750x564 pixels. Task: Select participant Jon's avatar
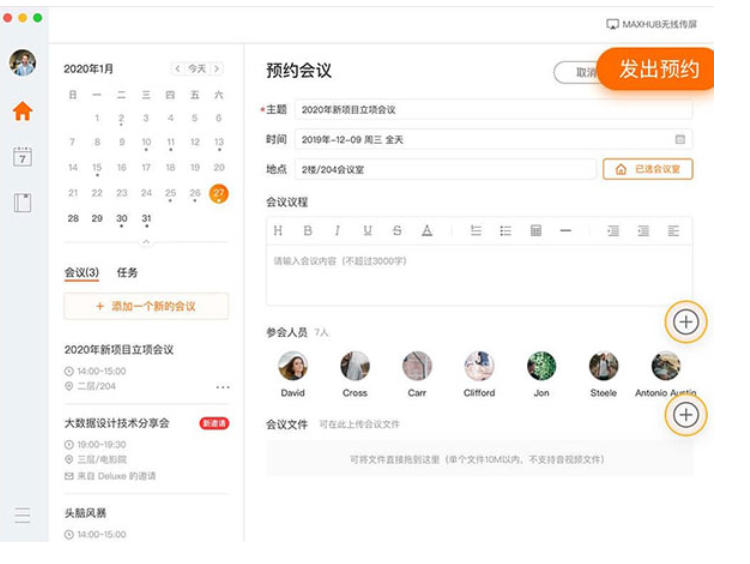click(x=541, y=365)
